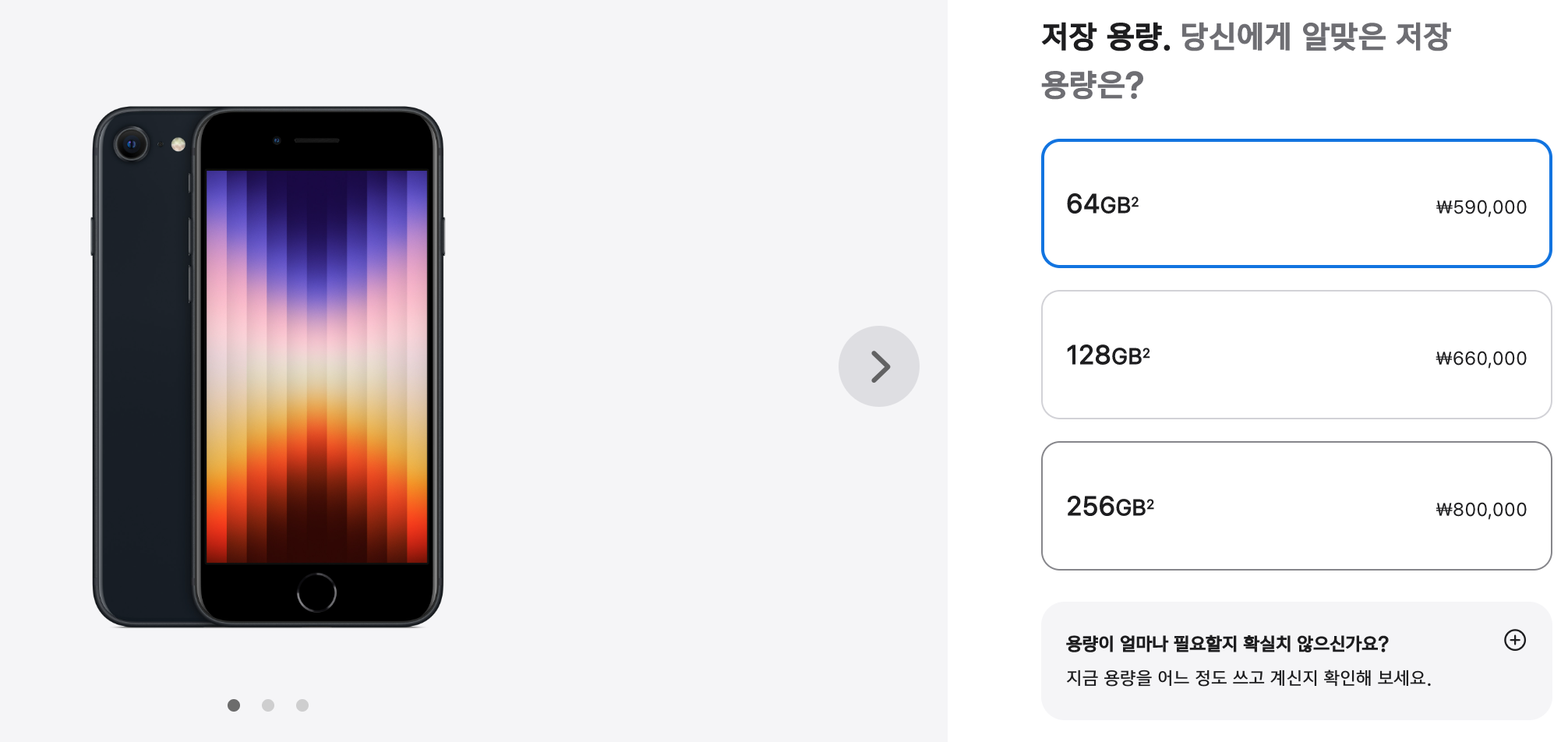The height and width of the screenshot is (742, 1568).
Task: Go to the first gallery dot indicator
Action: [234, 705]
